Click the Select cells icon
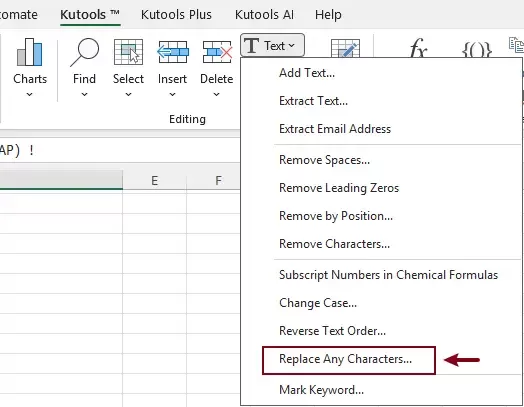 point(128,52)
